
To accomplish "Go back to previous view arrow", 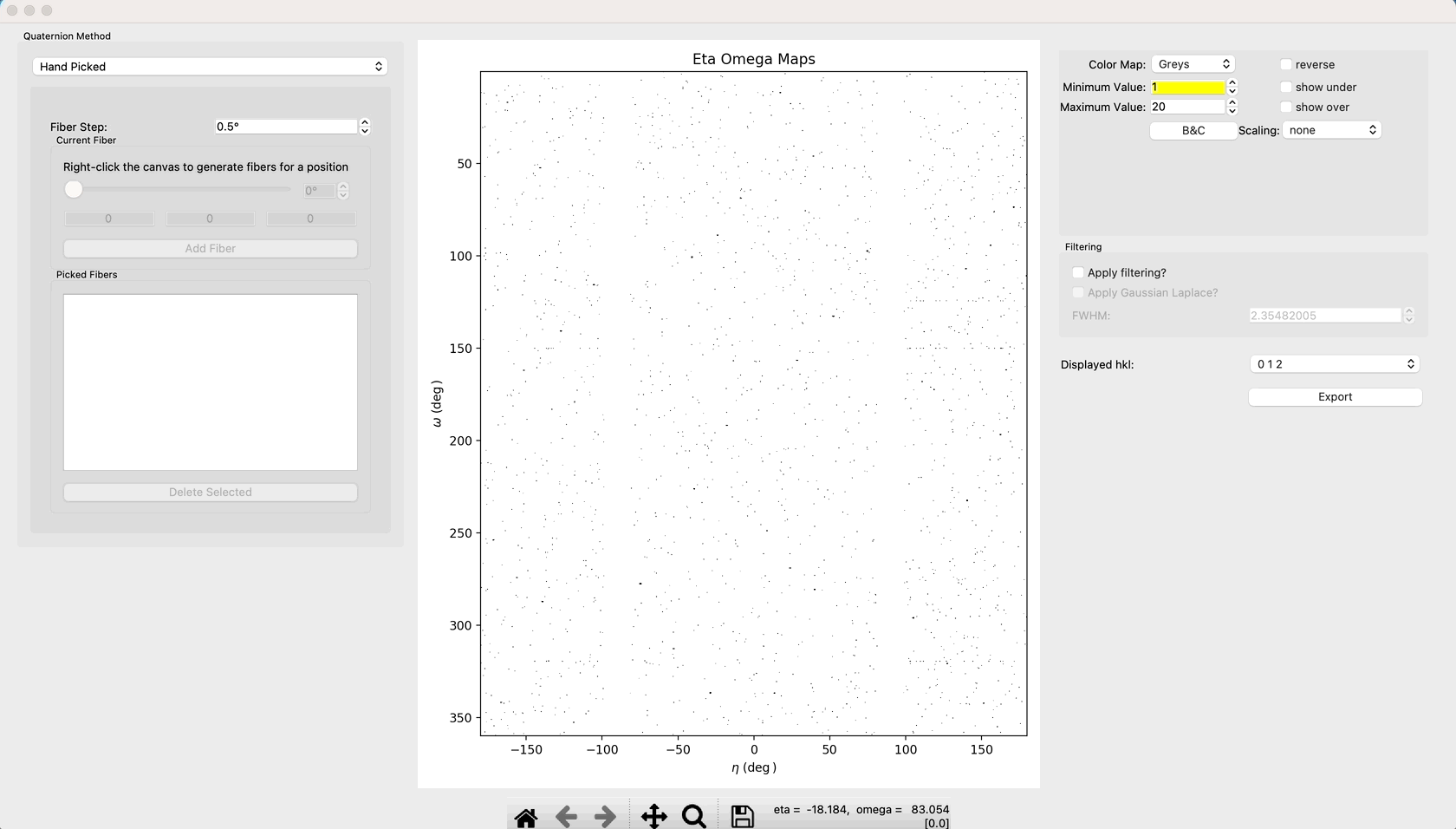I will click(567, 817).
